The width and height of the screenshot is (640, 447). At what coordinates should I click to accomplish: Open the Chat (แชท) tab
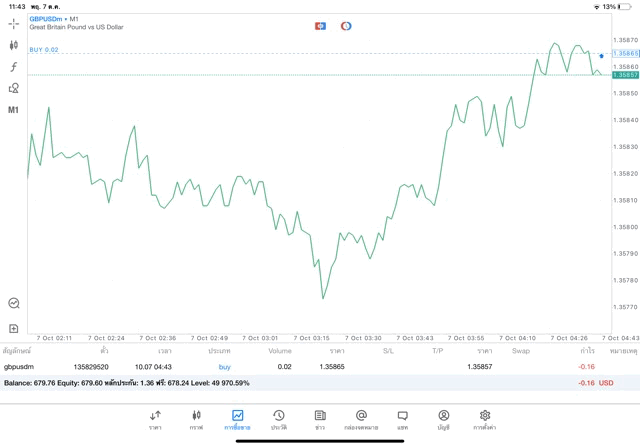tap(402, 418)
